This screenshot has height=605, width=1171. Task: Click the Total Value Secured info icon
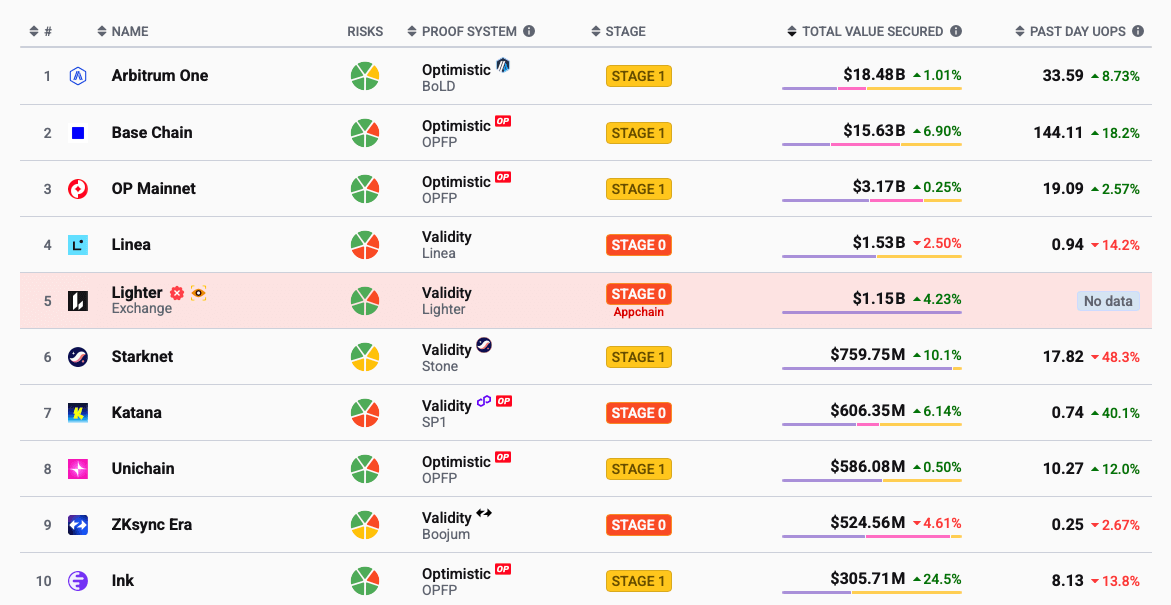(956, 31)
